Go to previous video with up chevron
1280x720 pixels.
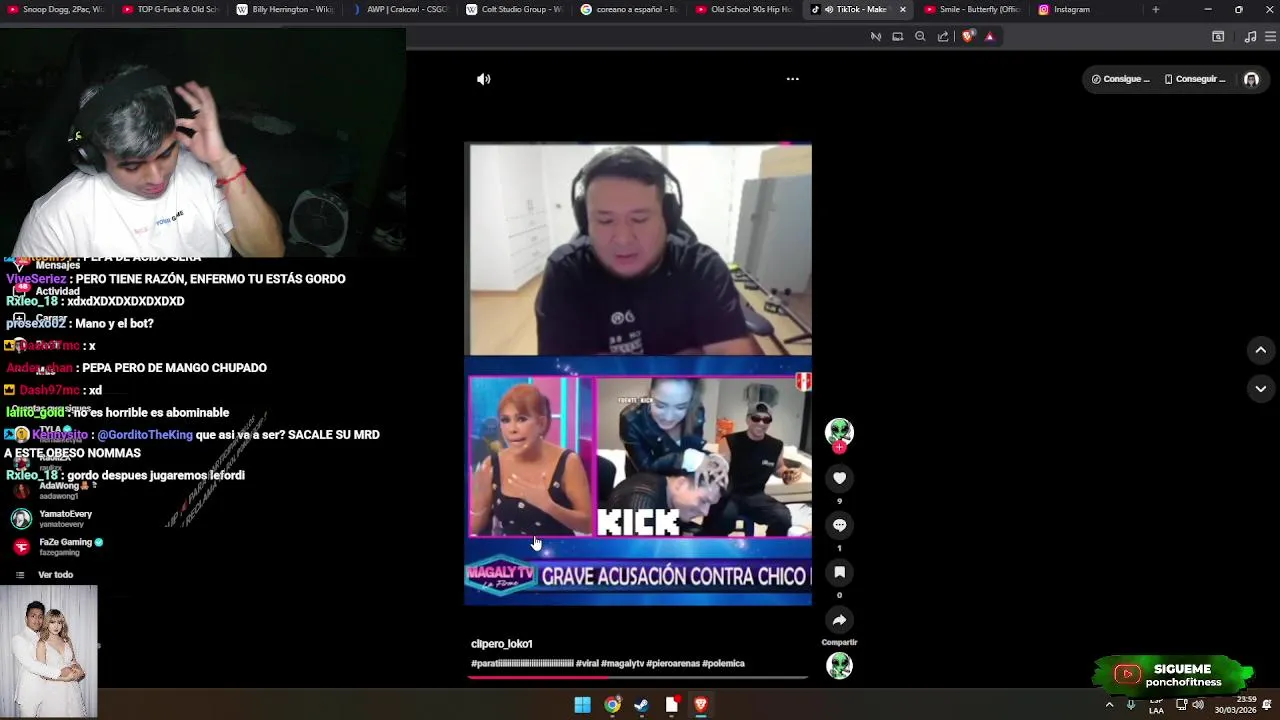click(x=1260, y=350)
